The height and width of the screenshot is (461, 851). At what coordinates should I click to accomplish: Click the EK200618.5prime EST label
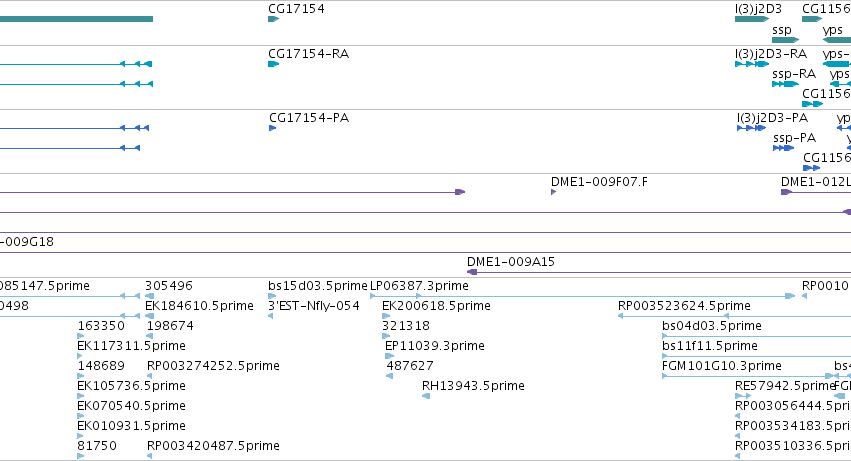(x=436, y=306)
